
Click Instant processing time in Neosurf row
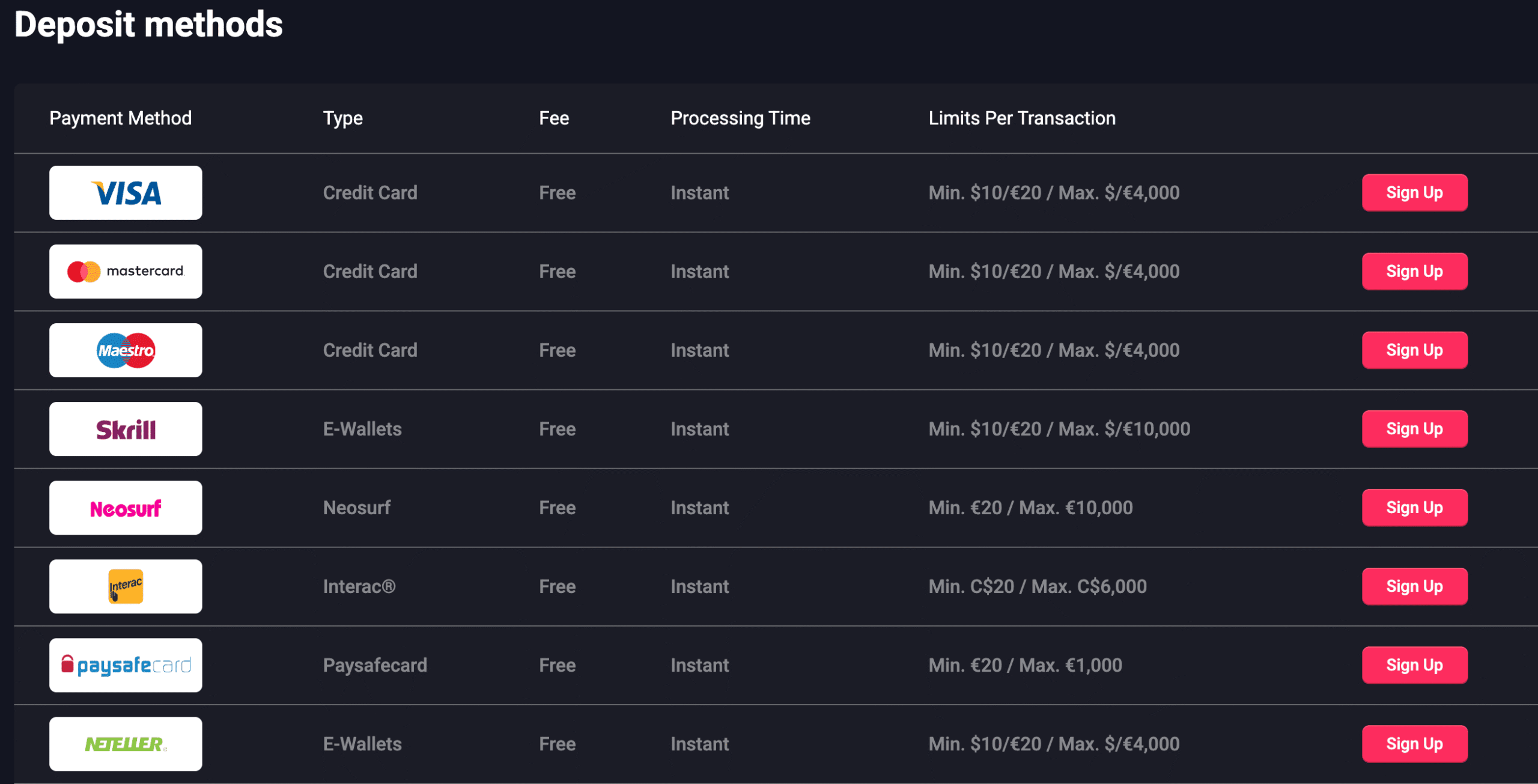click(700, 508)
